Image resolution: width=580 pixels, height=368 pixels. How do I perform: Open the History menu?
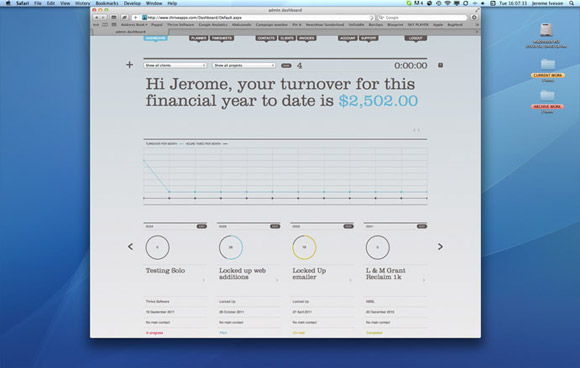pos(82,3)
